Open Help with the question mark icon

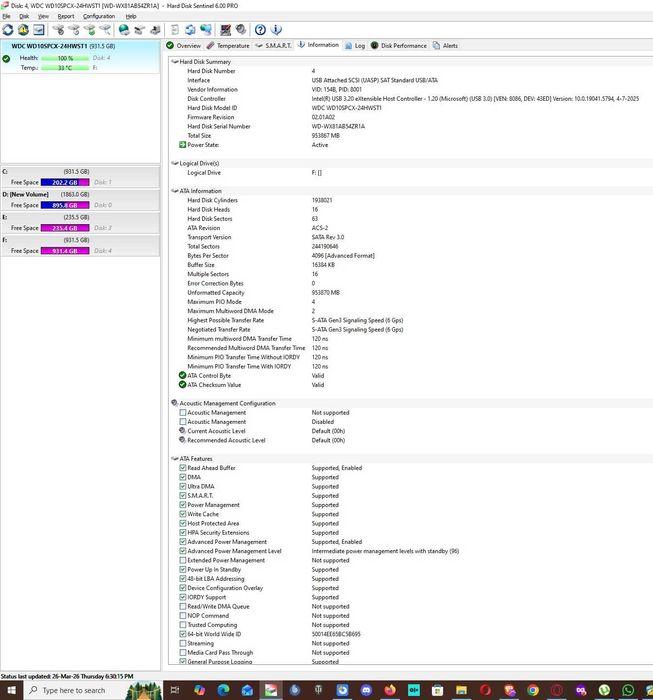pyautogui.click(x=260, y=30)
